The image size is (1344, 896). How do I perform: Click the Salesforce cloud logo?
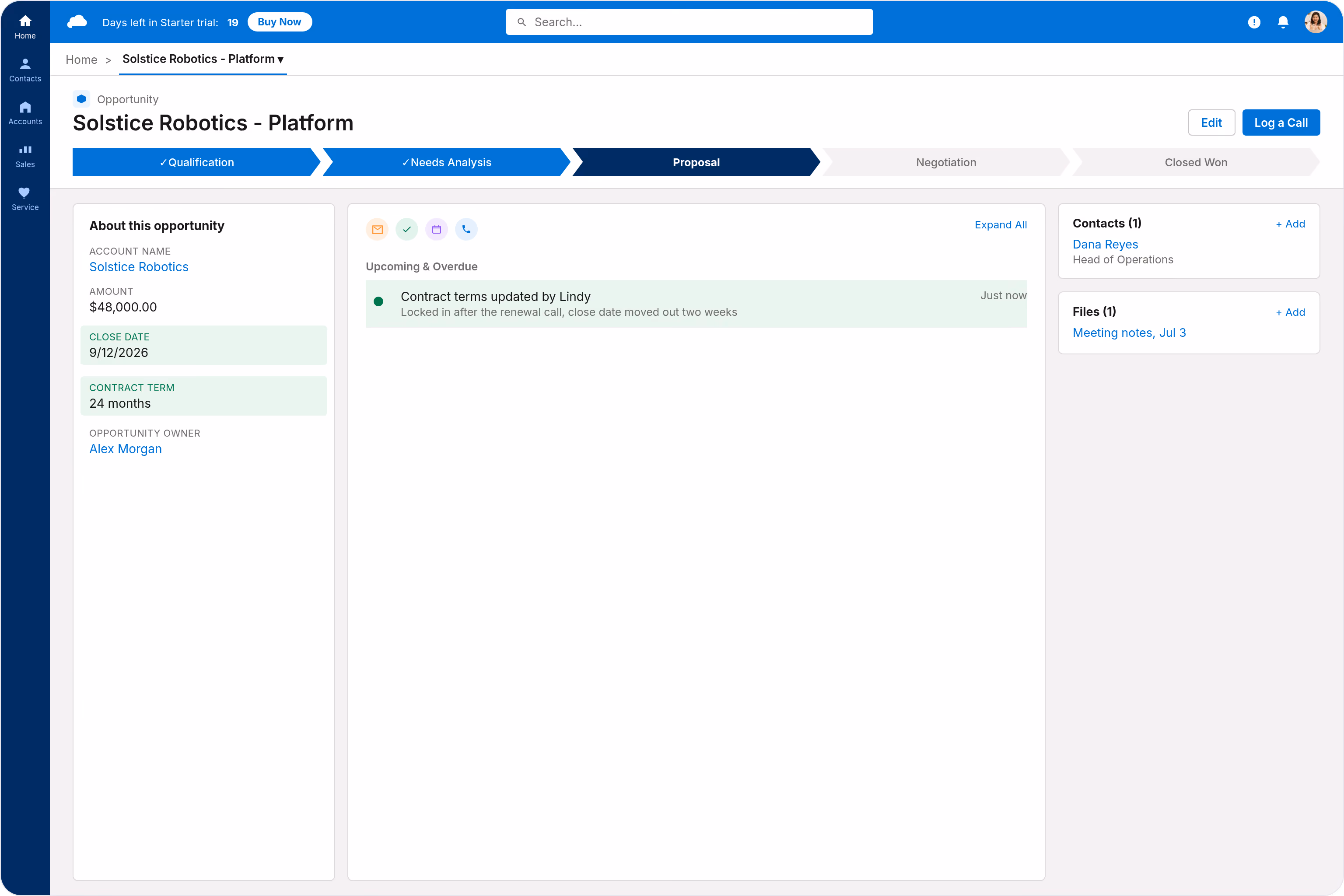[x=77, y=22]
